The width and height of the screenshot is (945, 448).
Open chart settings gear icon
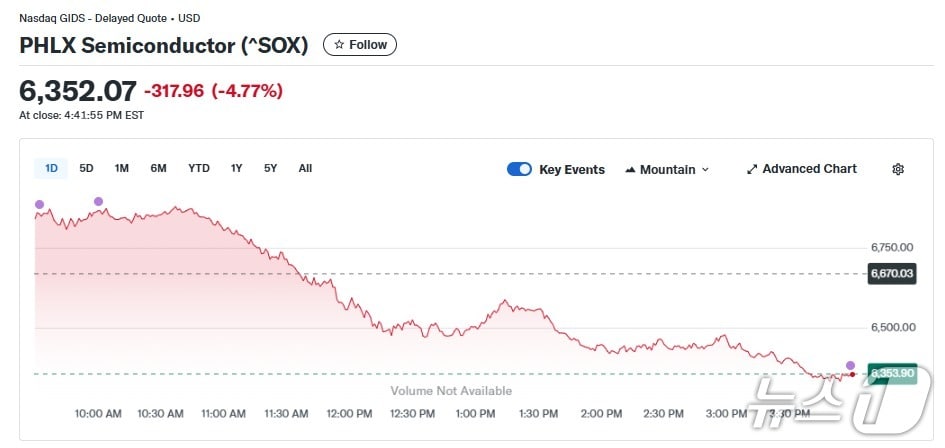898,169
